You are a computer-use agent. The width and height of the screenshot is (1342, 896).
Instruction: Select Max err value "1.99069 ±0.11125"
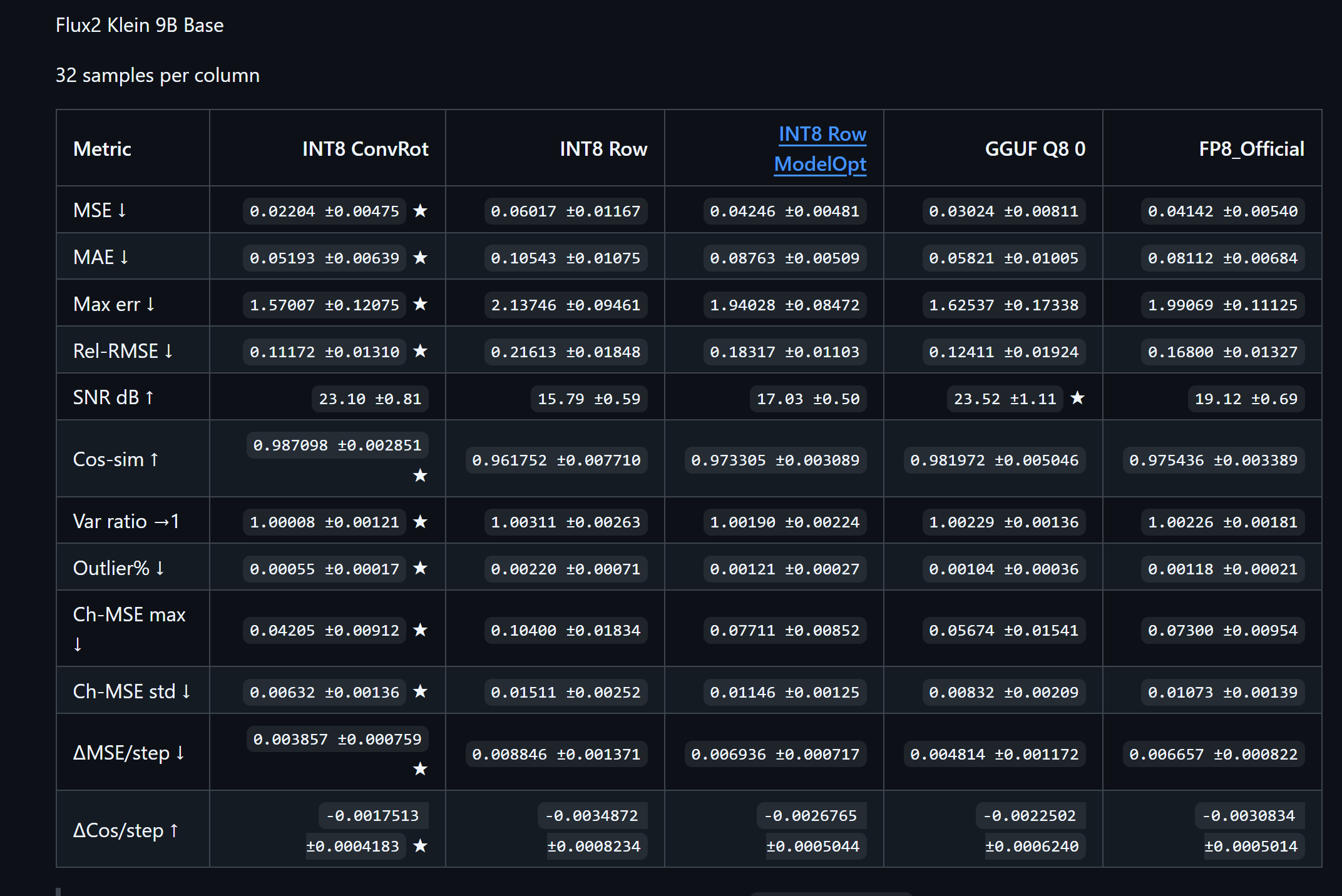pyautogui.click(x=1223, y=305)
